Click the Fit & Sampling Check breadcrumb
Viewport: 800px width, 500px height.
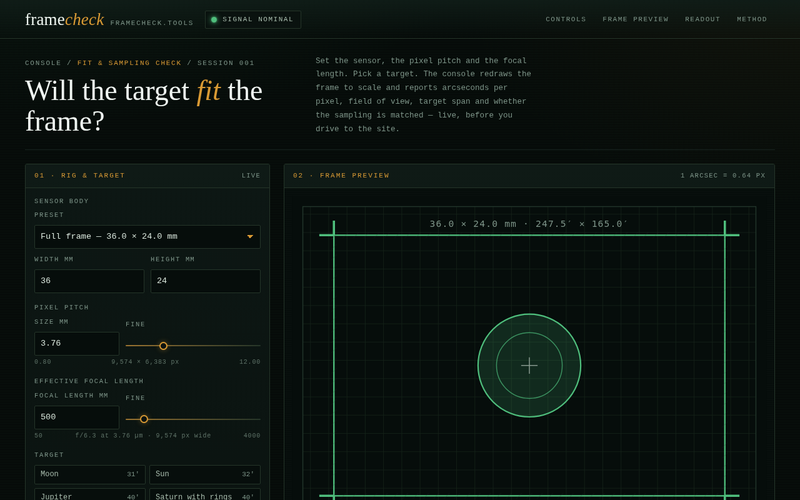[129, 63]
